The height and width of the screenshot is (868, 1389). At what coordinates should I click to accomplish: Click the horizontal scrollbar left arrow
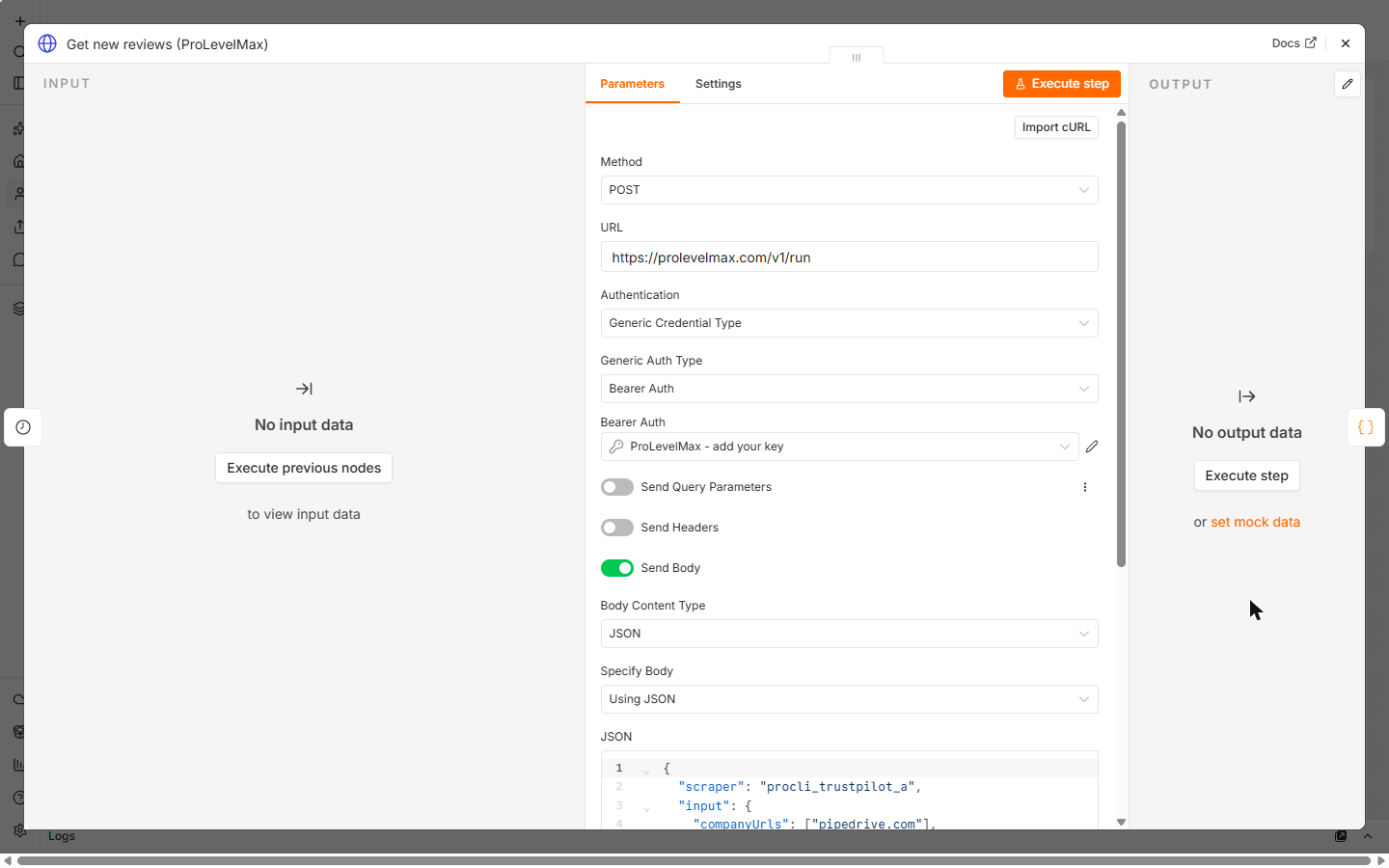9,860
